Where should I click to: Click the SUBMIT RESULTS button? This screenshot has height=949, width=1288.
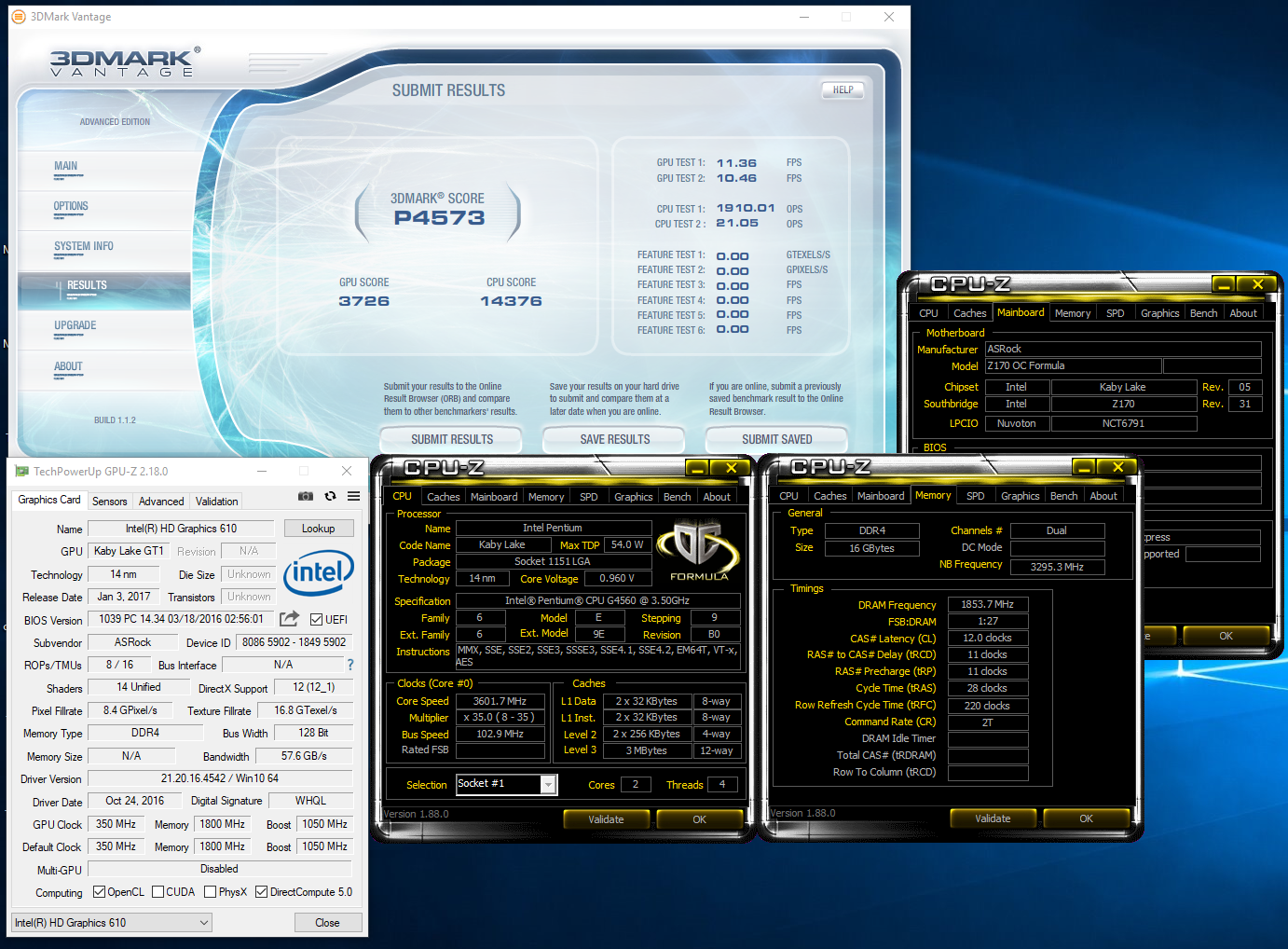[452, 439]
